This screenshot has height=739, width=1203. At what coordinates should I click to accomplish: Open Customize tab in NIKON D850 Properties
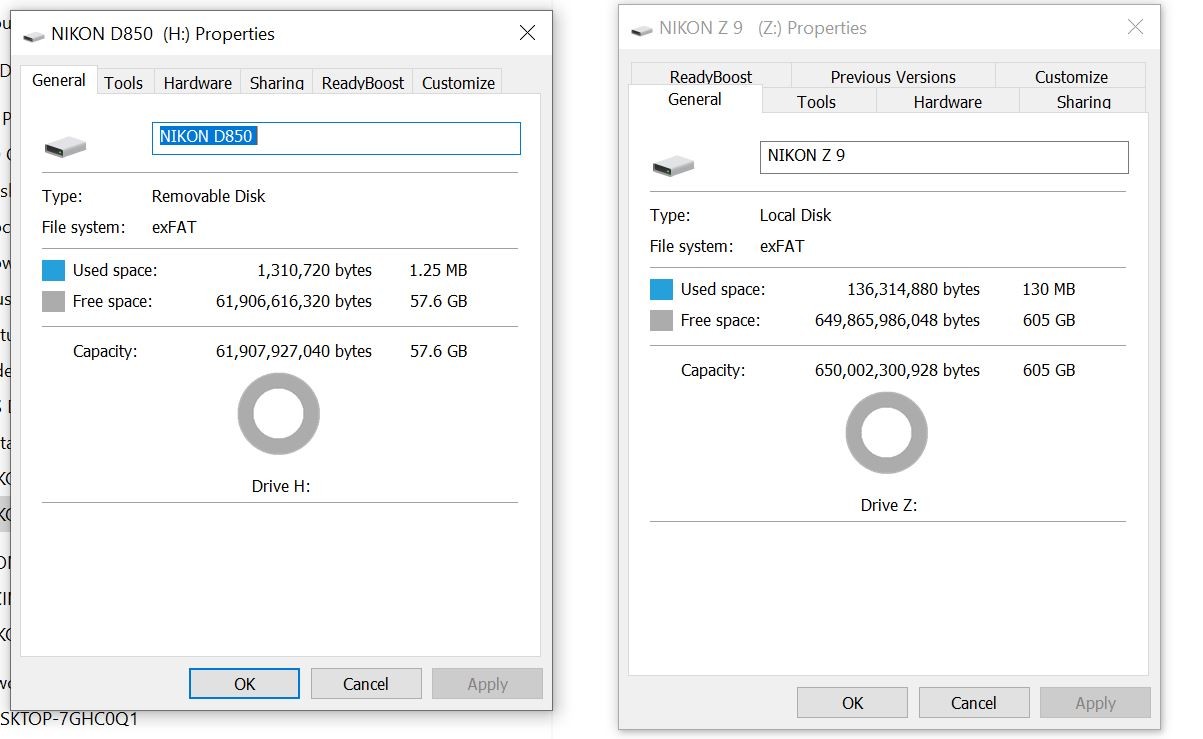458,83
